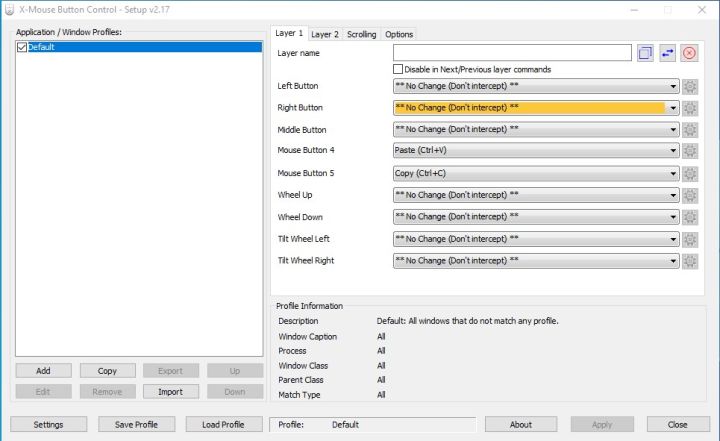Click the gear icon beside Wheel Up
The height and width of the screenshot is (441, 720).
pos(689,195)
